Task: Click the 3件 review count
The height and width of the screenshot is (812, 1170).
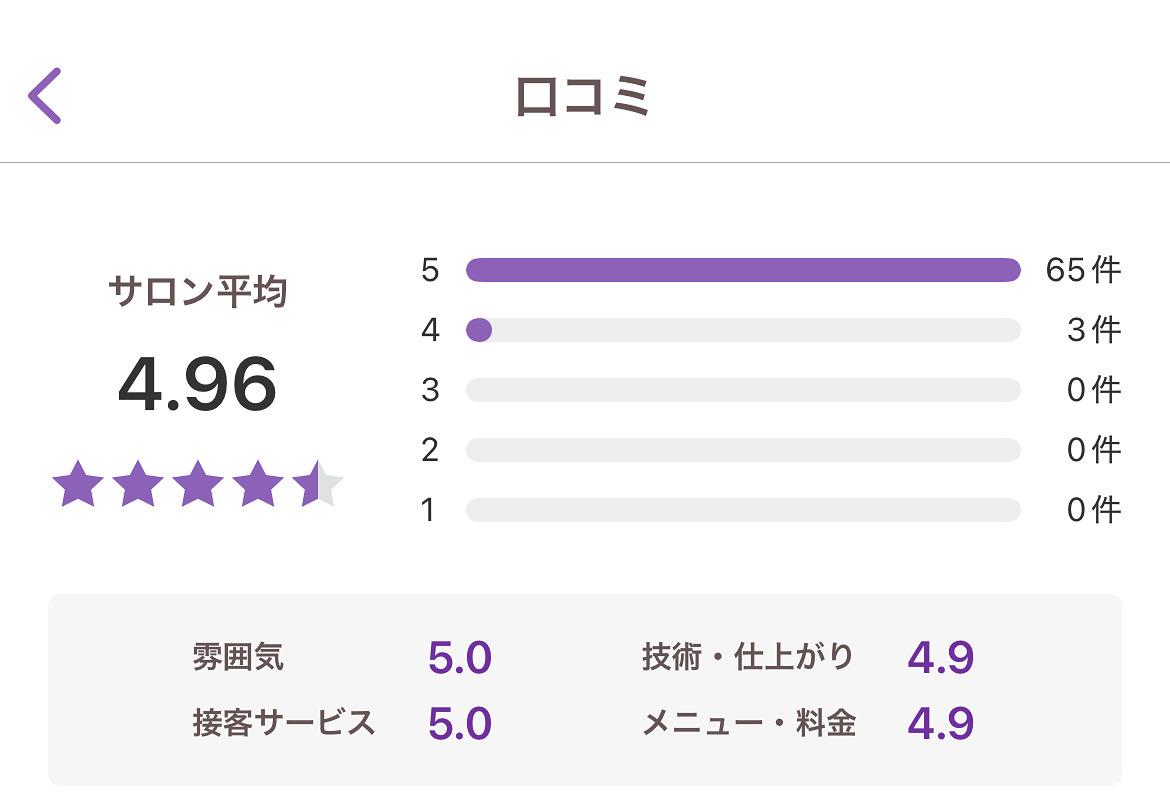Action: [x=1093, y=330]
